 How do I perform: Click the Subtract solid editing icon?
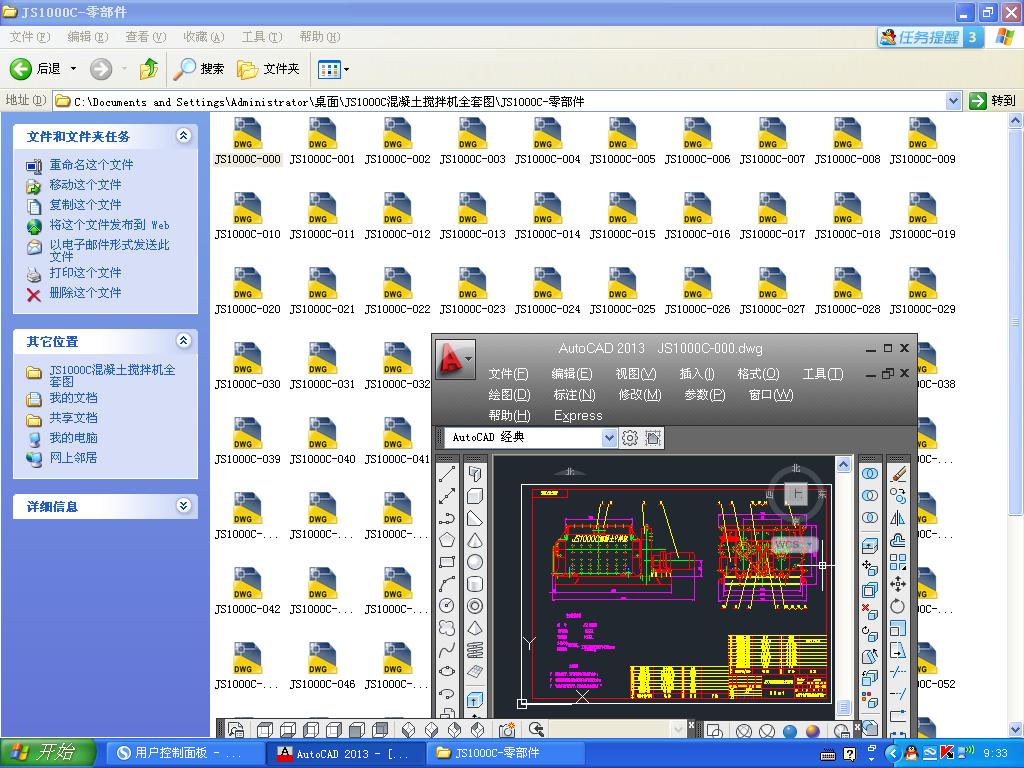click(869, 496)
